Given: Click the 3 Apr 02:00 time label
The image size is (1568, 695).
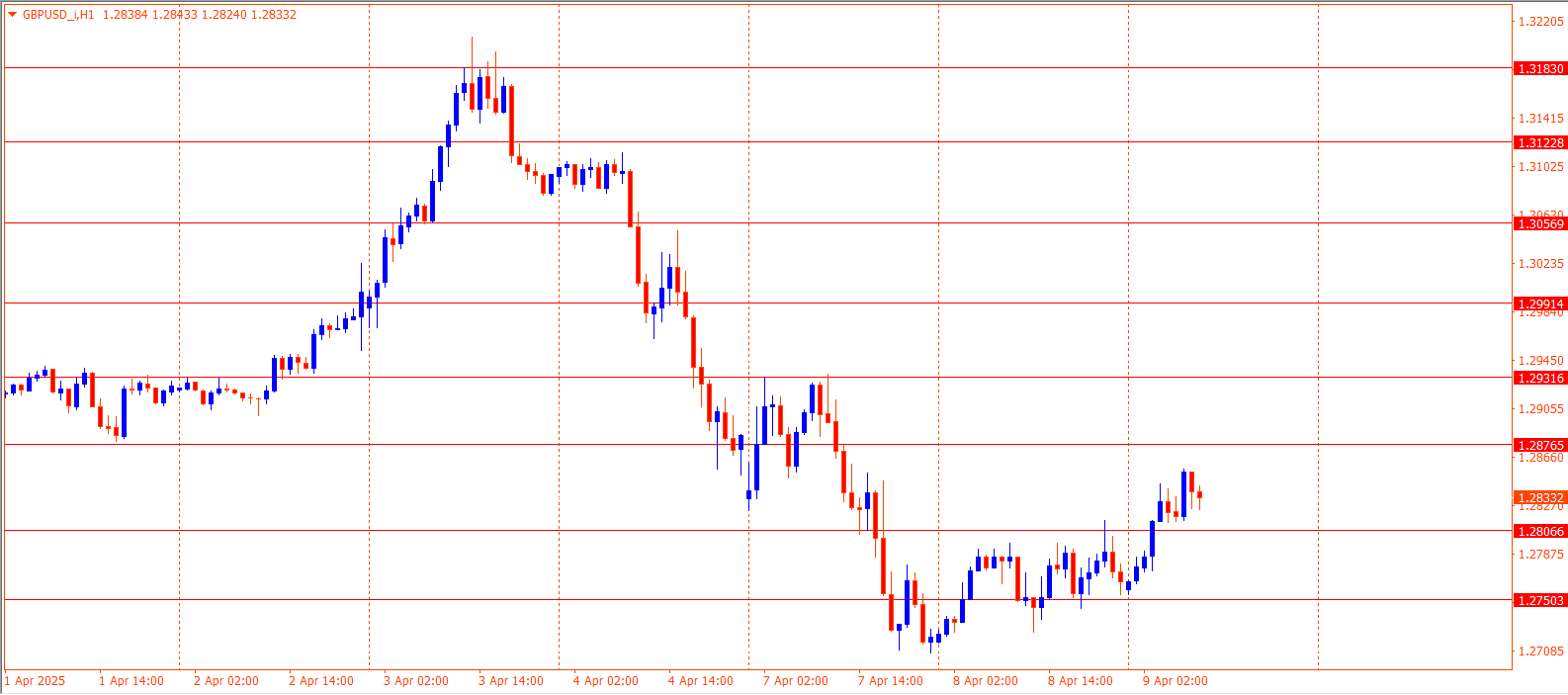Looking at the screenshot, I should pos(416,680).
